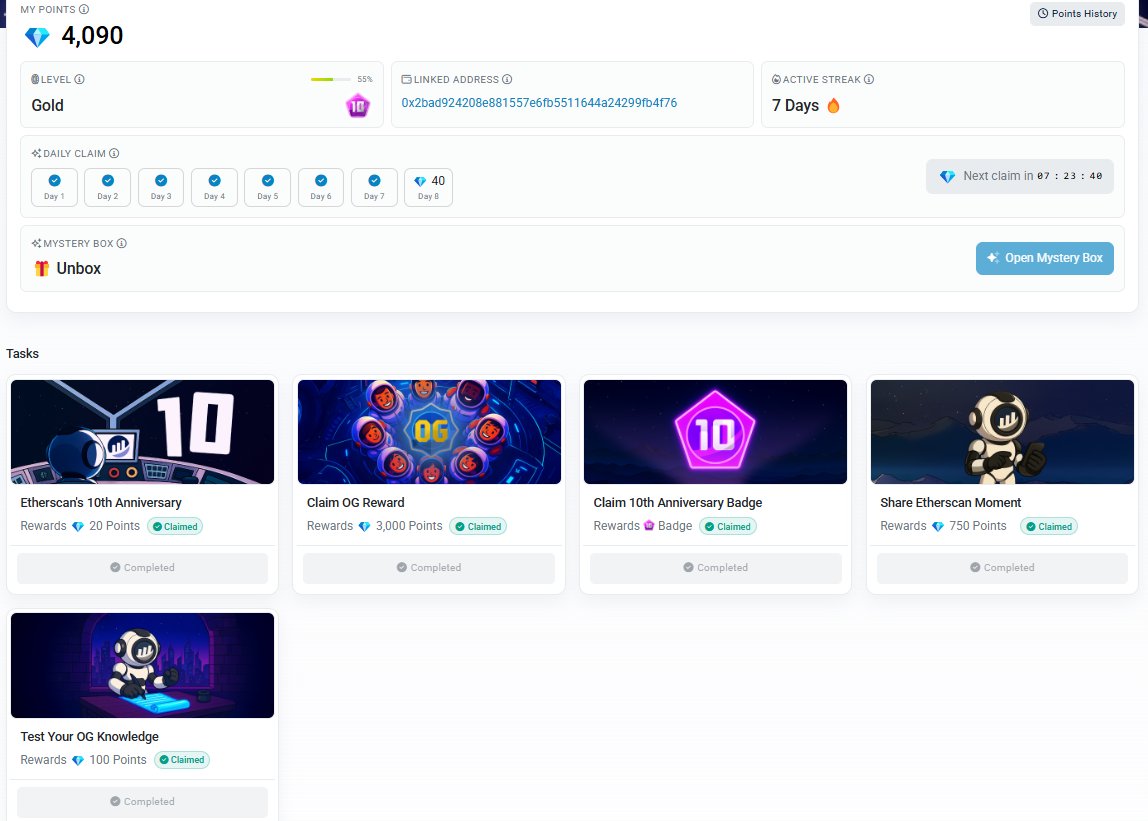
Task: Click Completed button under Claim 10th Anniversary Badge
Action: 716,568
